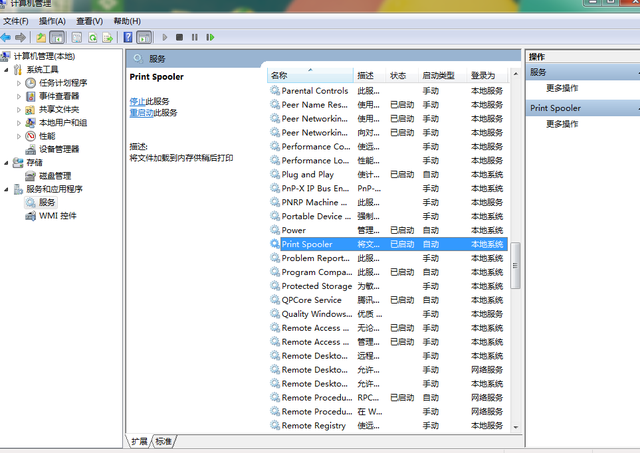
Task: Click the 停止 this service link
Action: click(x=138, y=101)
